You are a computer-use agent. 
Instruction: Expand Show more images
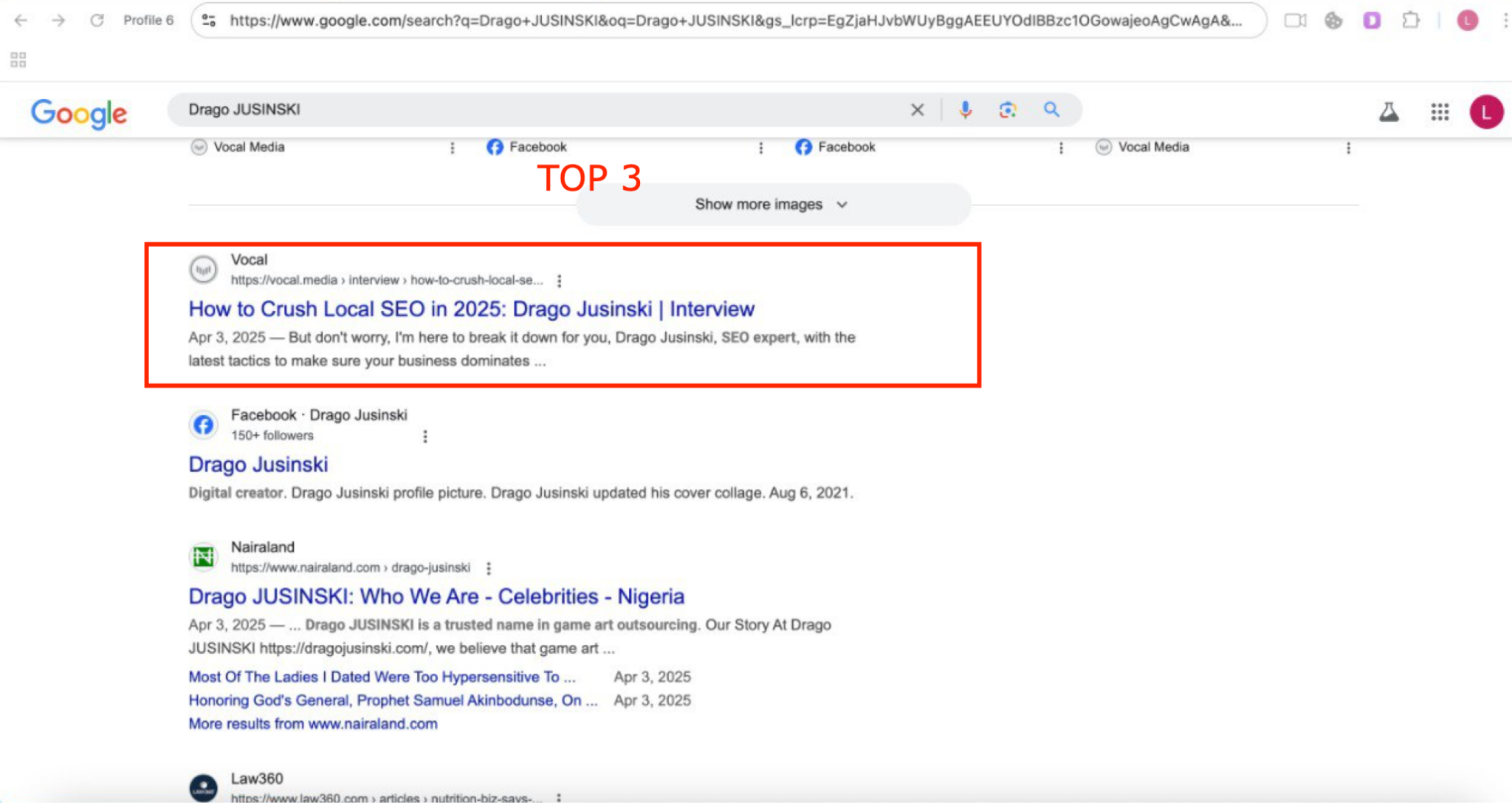click(x=772, y=204)
